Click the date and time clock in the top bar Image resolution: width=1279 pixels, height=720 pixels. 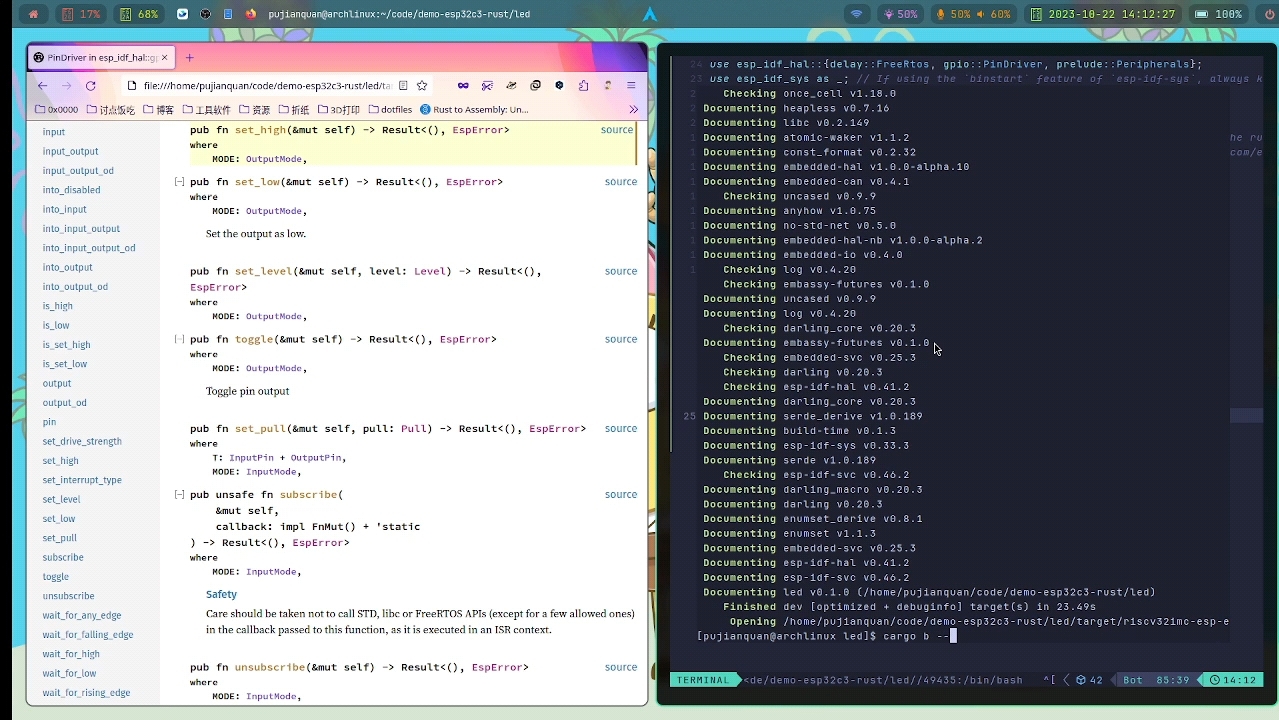click(1101, 14)
